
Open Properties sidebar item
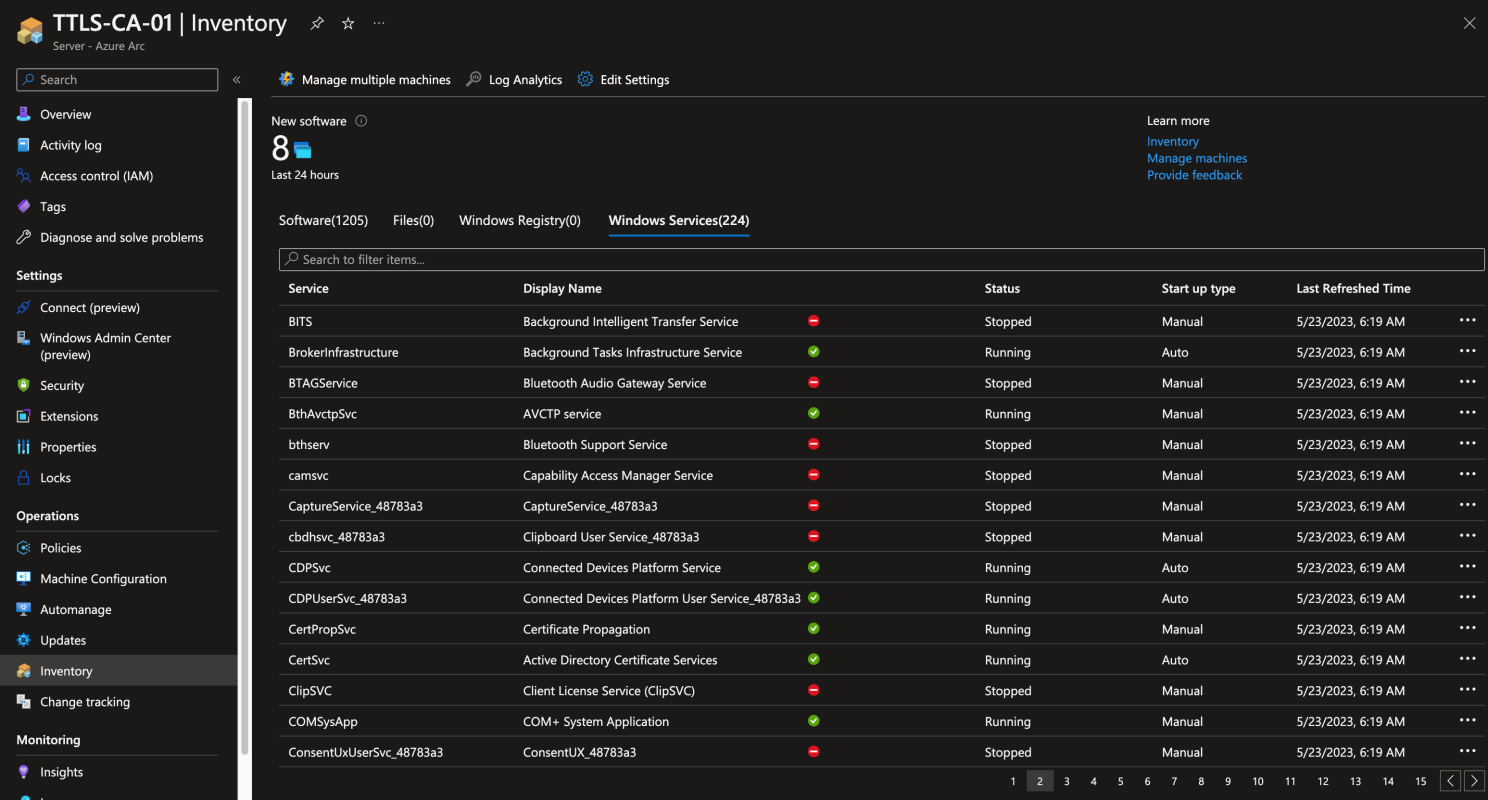pyautogui.click(x=68, y=447)
